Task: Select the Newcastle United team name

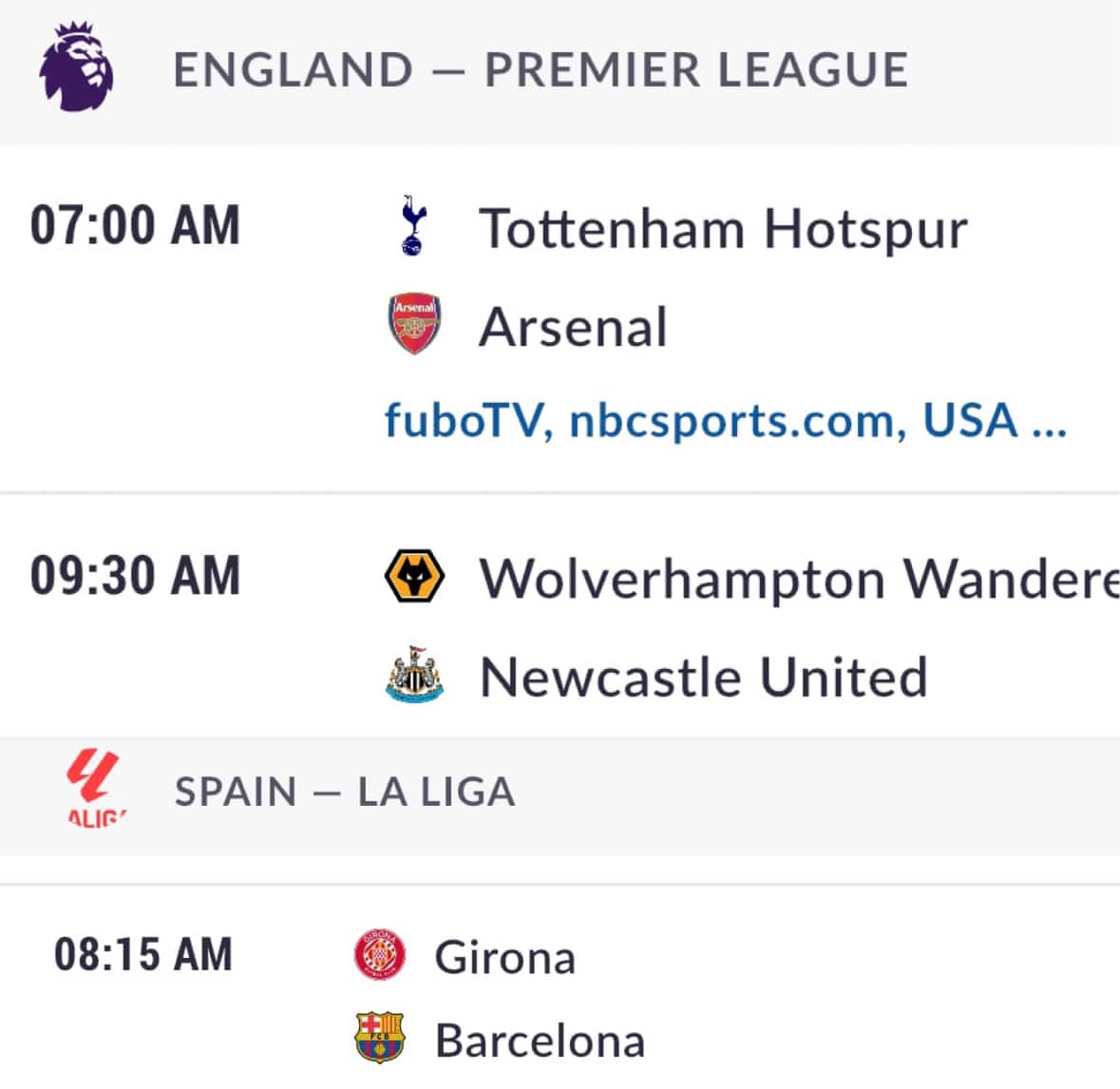Action: click(x=704, y=677)
